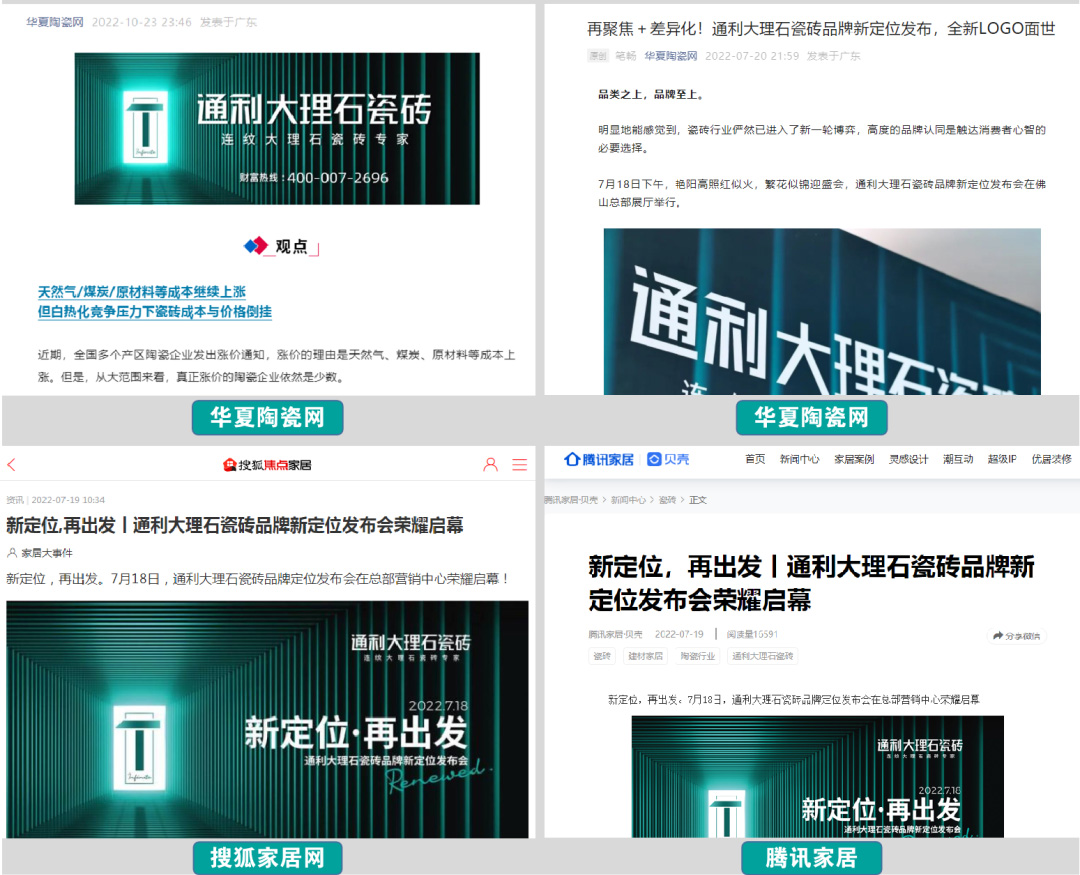
Task: Click the 腾讯家居 caption label below the article
Action: [811, 858]
